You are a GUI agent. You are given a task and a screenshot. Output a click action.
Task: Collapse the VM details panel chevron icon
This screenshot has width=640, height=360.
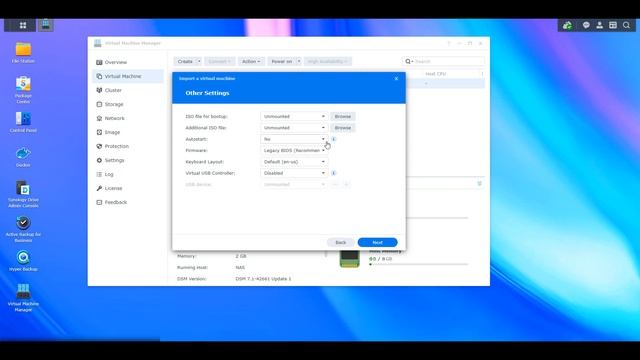point(480,184)
